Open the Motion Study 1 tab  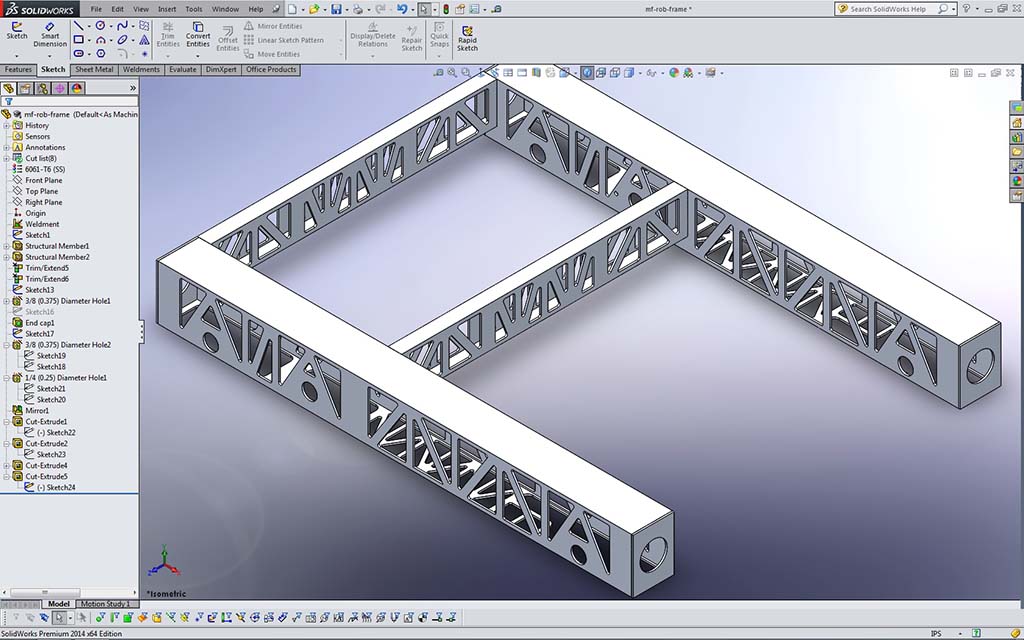tap(104, 604)
